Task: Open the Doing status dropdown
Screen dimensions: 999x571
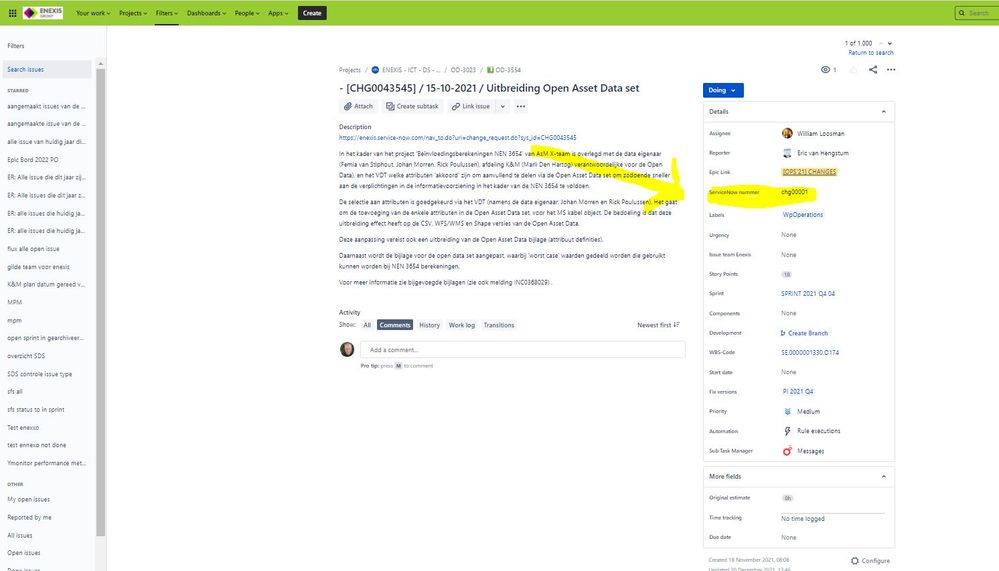Action: [x=723, y=90]
